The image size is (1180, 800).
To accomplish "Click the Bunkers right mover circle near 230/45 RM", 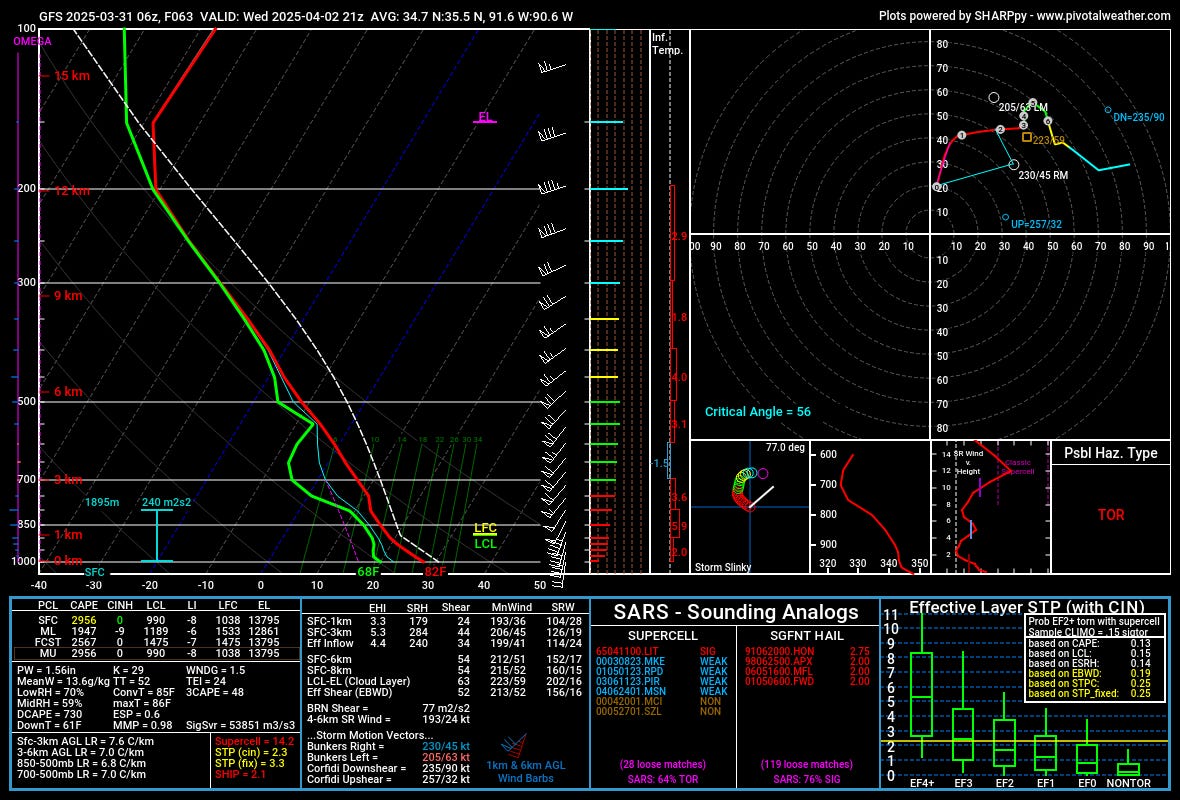I will (x=1014, y=164).
